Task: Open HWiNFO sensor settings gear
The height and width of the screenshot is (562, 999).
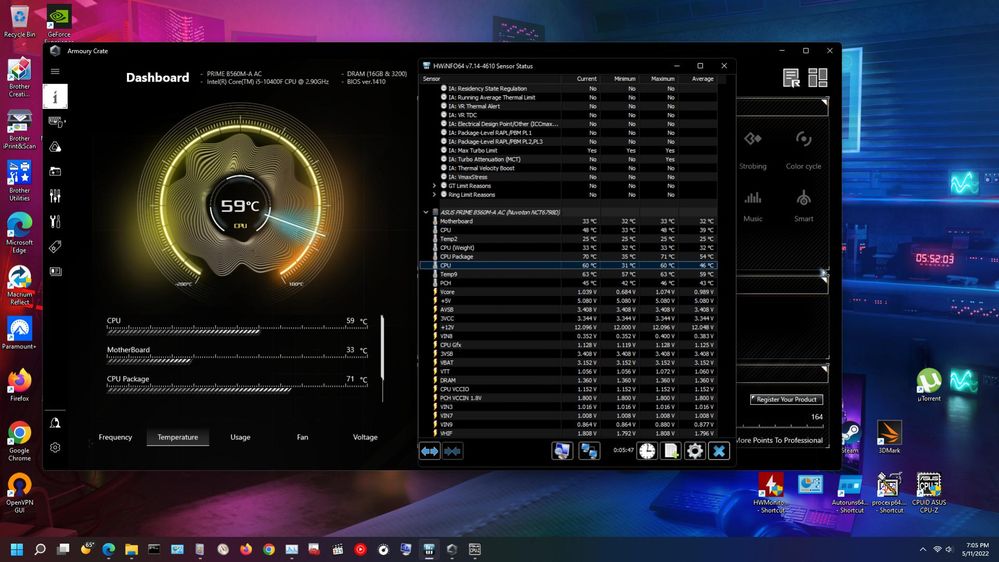Action: tap(694, 450)
